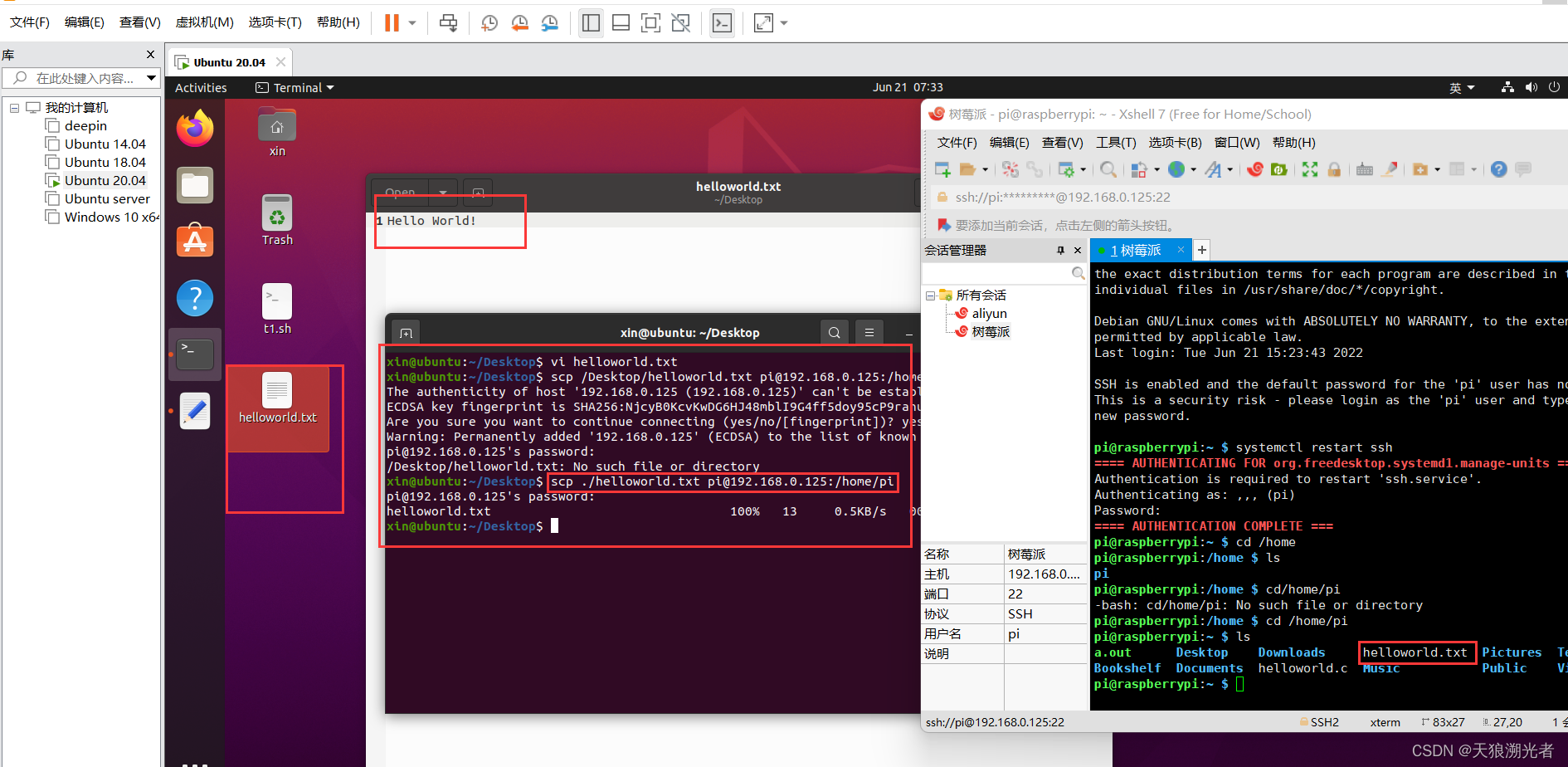The image size is (1568, 767).
Task: Click the session manager search field
Action: (x=1004, y=273)
